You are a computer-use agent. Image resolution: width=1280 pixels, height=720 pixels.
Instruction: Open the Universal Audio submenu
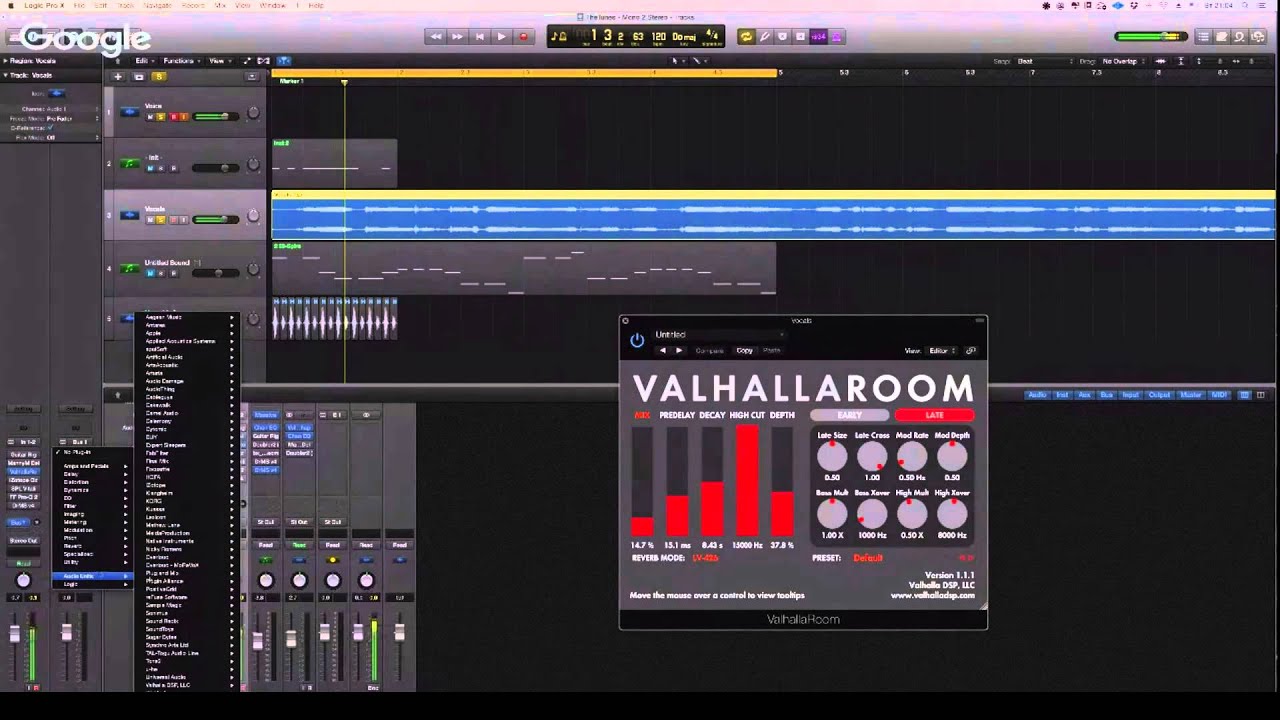[189, 677]
